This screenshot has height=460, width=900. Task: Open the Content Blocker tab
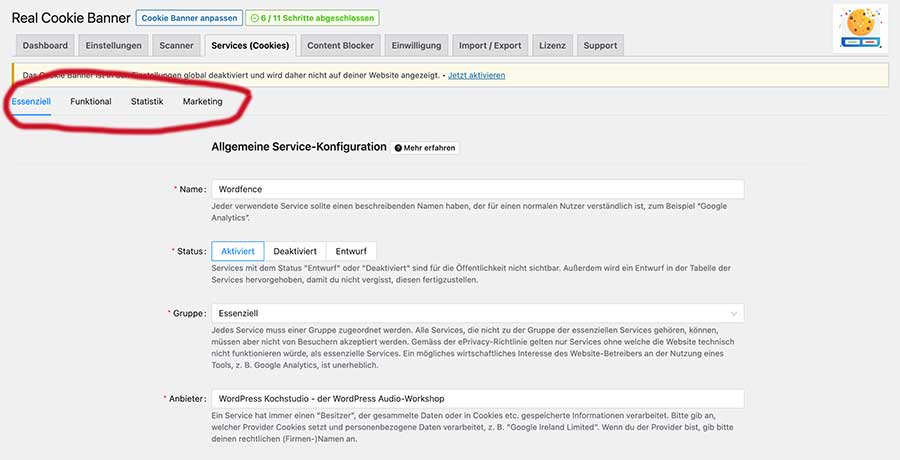pos(341,45)
